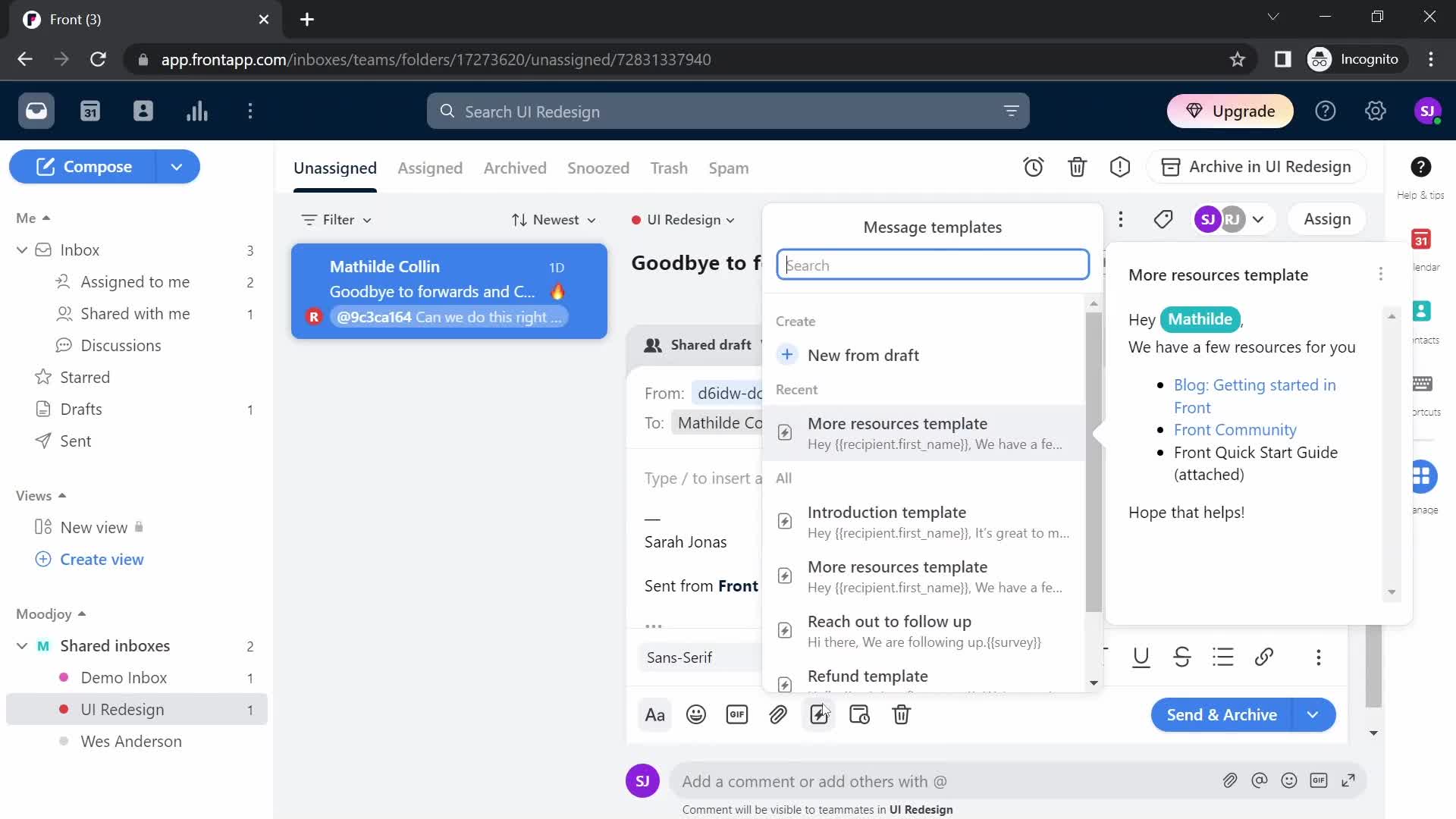The width and height of the screenshot is (1456, 819).
Task: Click the Assign button
Action: pyautogui.click(x=1327, y=220)
